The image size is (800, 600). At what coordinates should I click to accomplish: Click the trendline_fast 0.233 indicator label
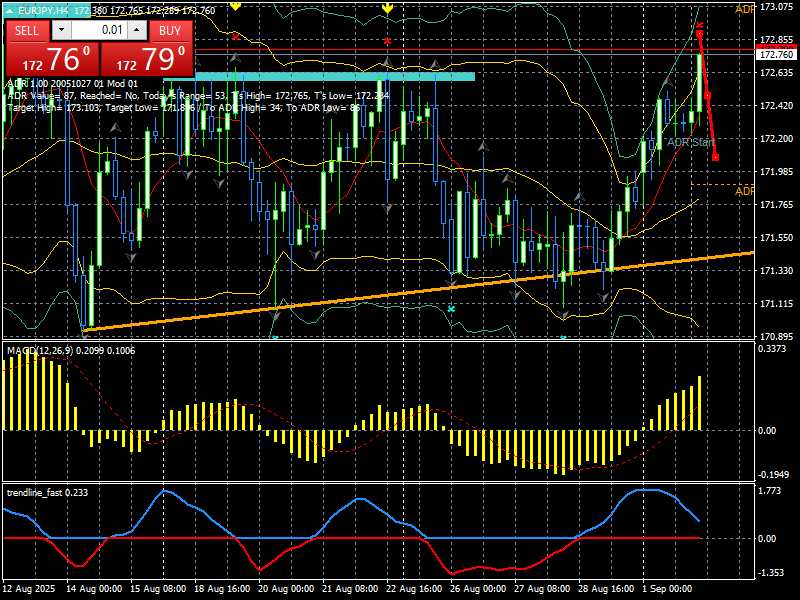click(x=47, y=492)
